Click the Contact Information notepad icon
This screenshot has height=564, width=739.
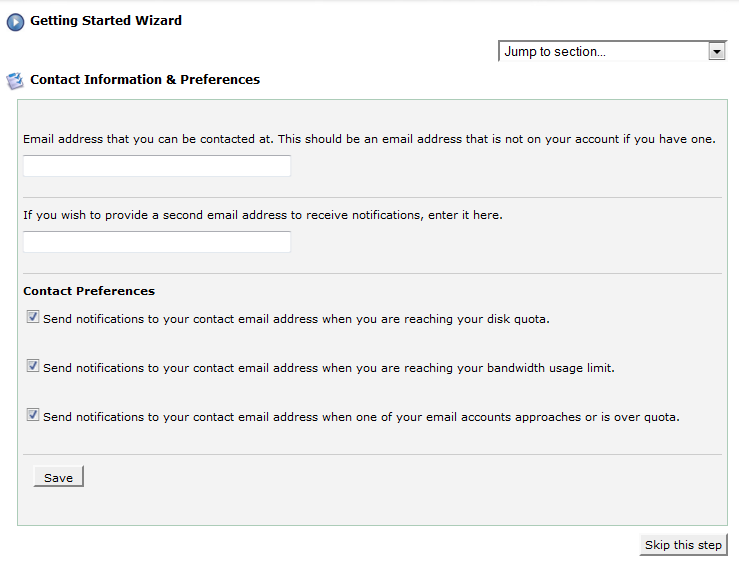tap(15, 81)
